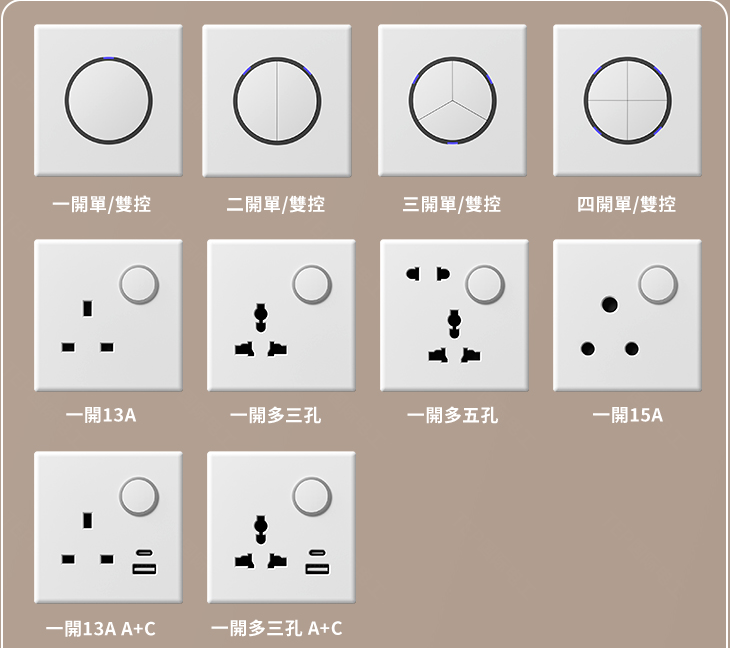Choose the 一開多五孔 five-hole socket
Screen dimensions: 730x653
click(454, 316)
